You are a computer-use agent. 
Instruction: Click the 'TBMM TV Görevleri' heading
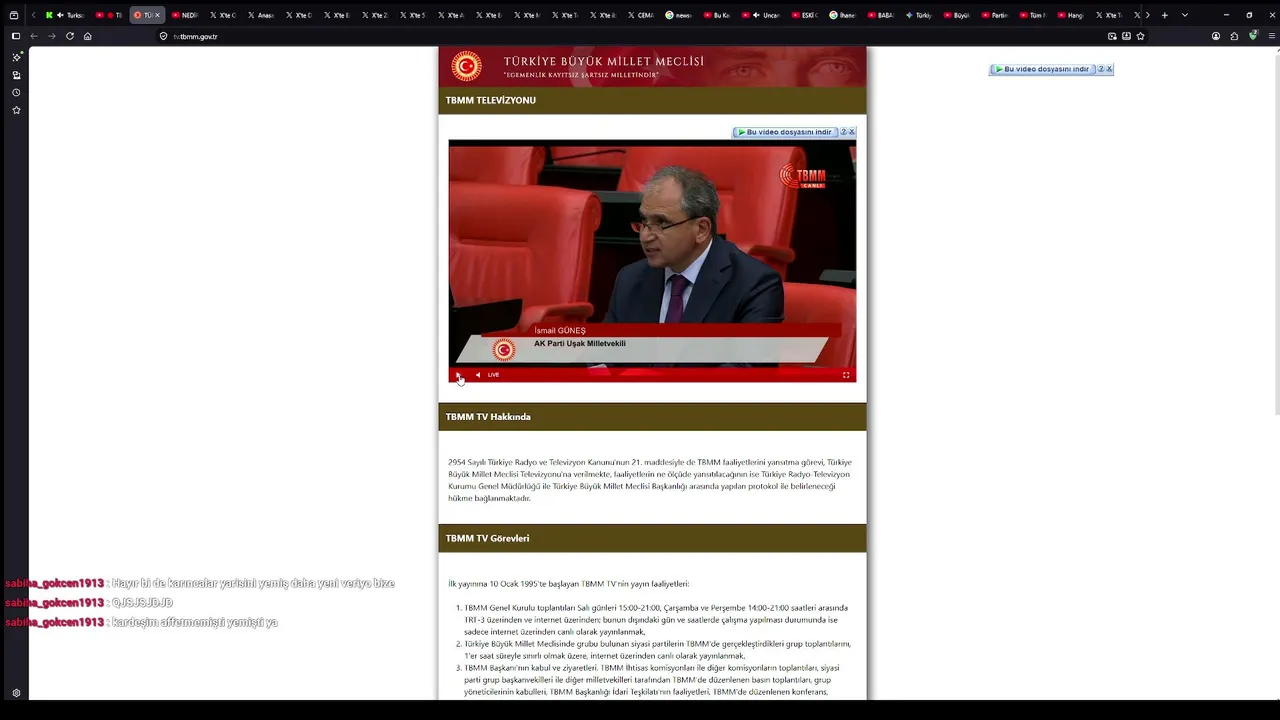click(487, 538)
